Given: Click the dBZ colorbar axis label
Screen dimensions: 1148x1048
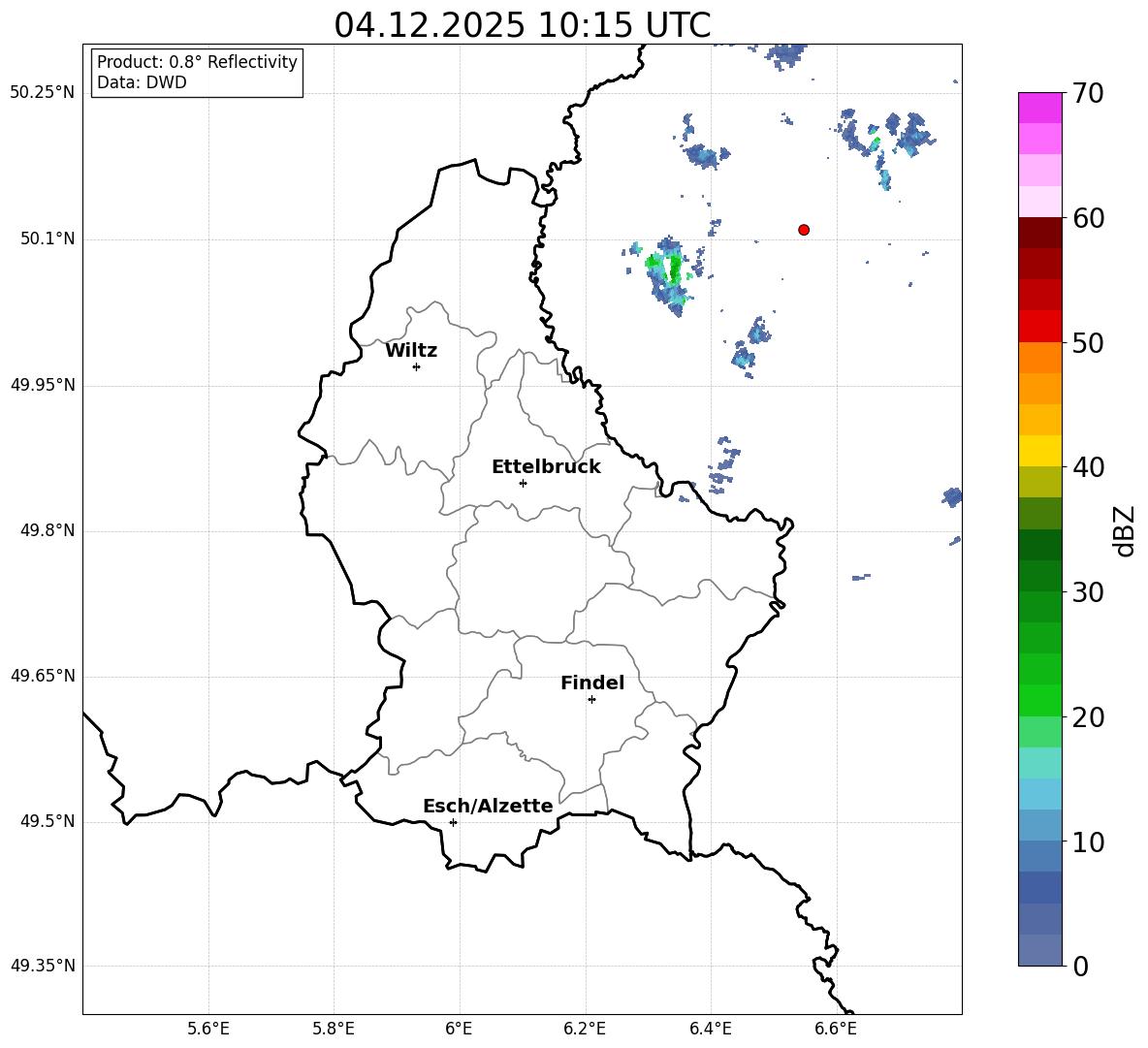Looking at the screenshot, I should [1124, 530].
